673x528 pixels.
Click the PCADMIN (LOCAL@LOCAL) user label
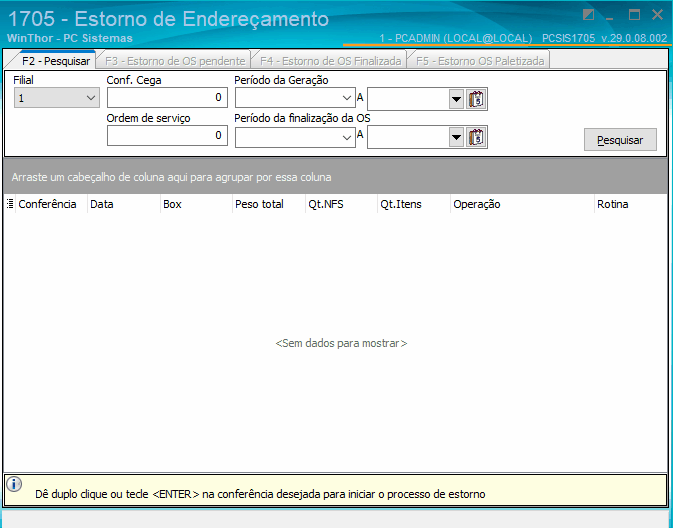455,38
